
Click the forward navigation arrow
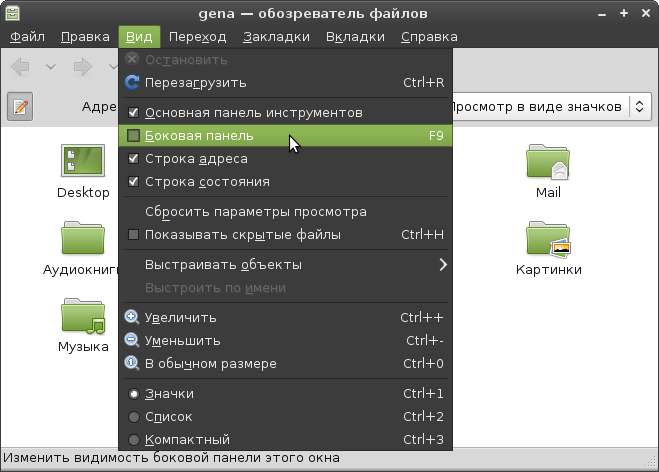tap(83, 67)
